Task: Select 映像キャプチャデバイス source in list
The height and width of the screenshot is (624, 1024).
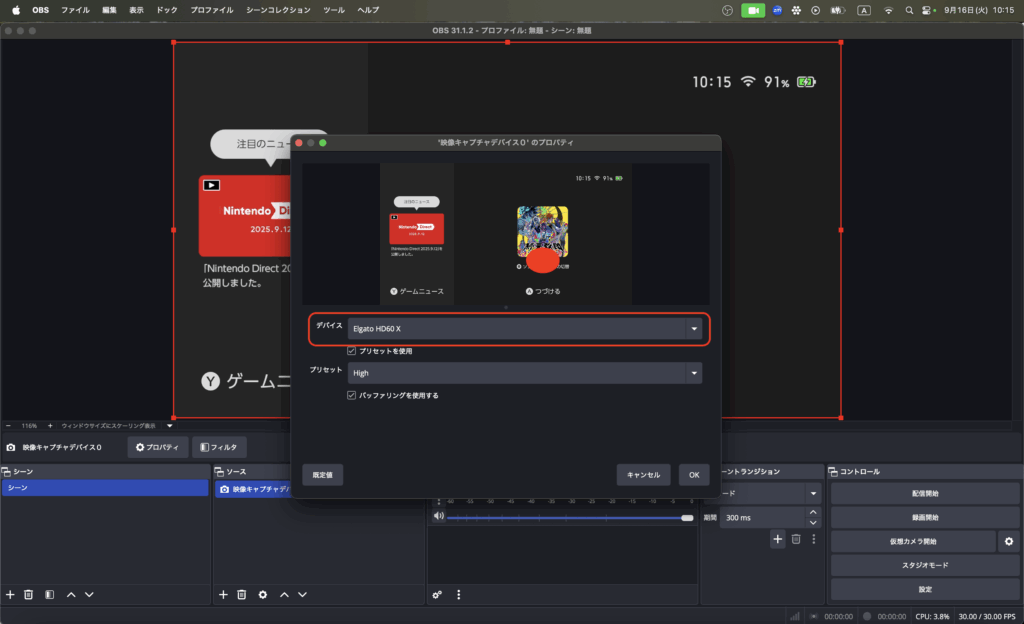Action: pos(260,489)
